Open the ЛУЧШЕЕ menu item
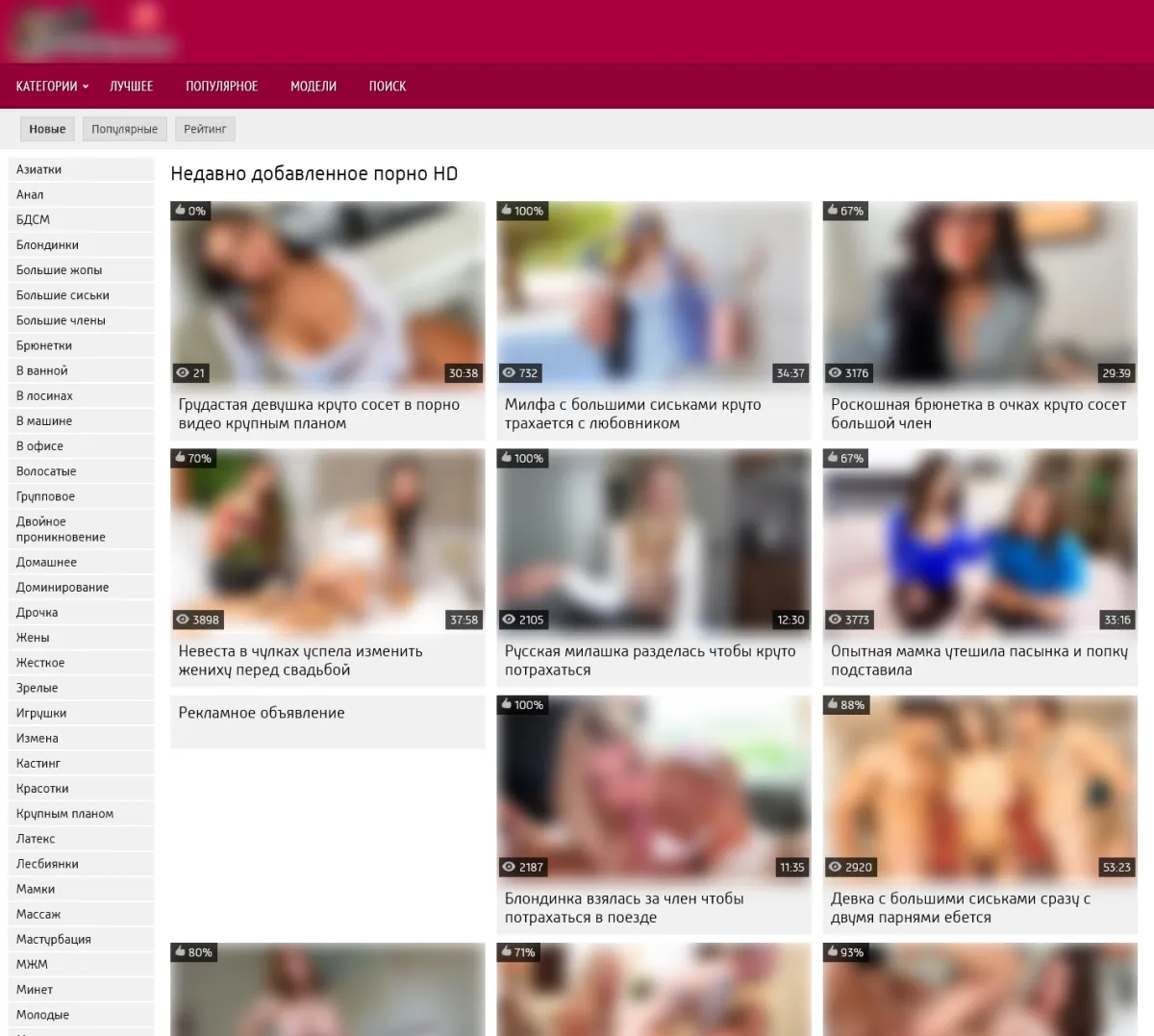Viewport: 1154px width, 1036px height. pyautogui.click(x=131, y=87)
